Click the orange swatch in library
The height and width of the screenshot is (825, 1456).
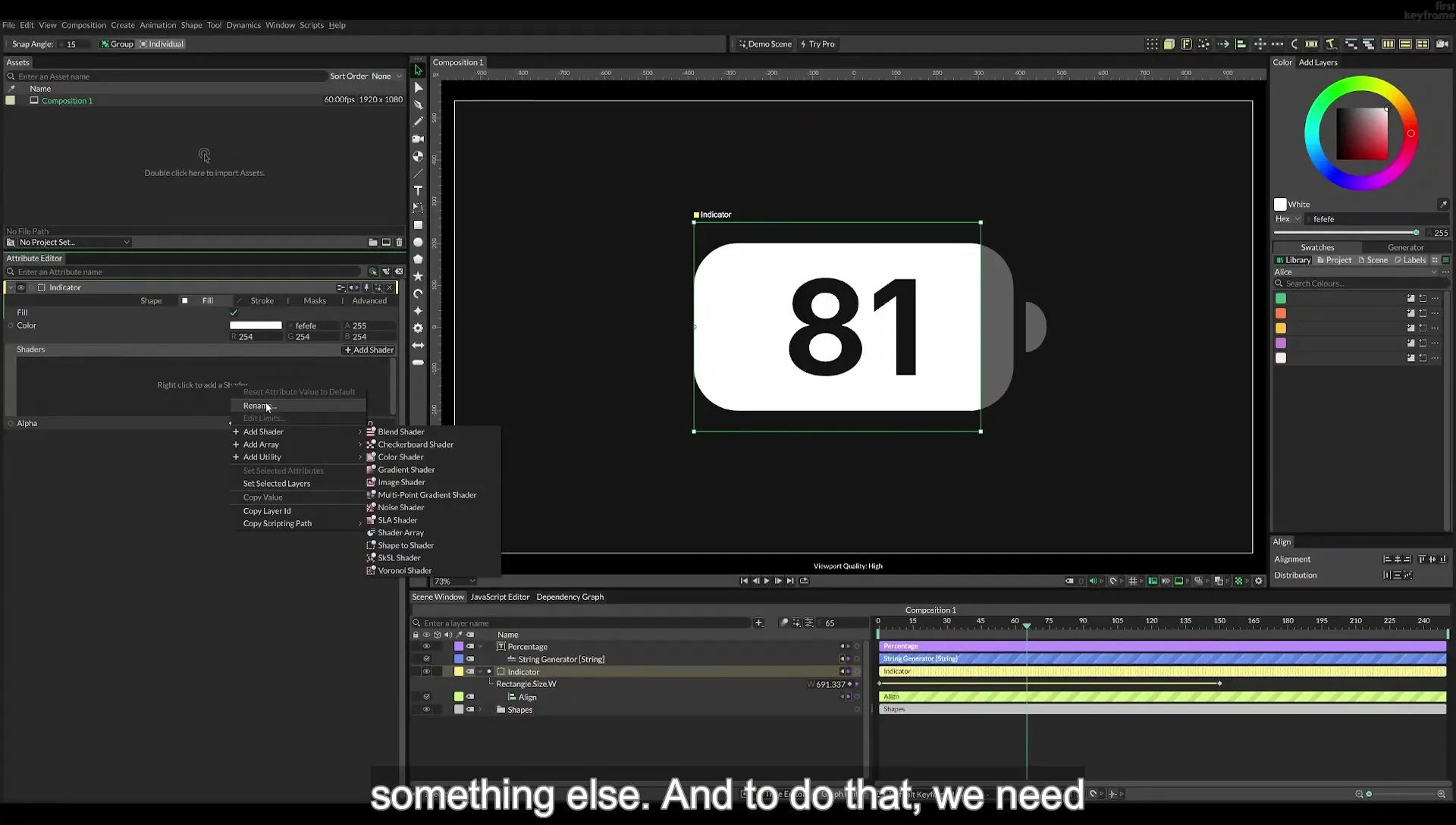tap(1281, 313)
